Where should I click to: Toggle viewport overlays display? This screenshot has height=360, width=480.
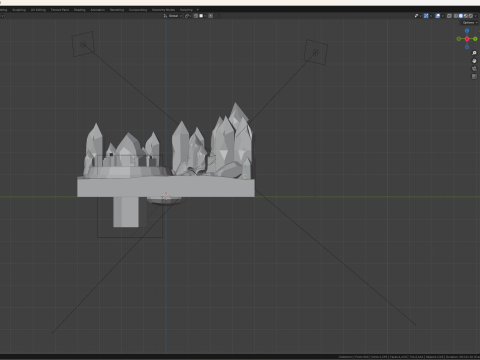click(x=438, y=16)
